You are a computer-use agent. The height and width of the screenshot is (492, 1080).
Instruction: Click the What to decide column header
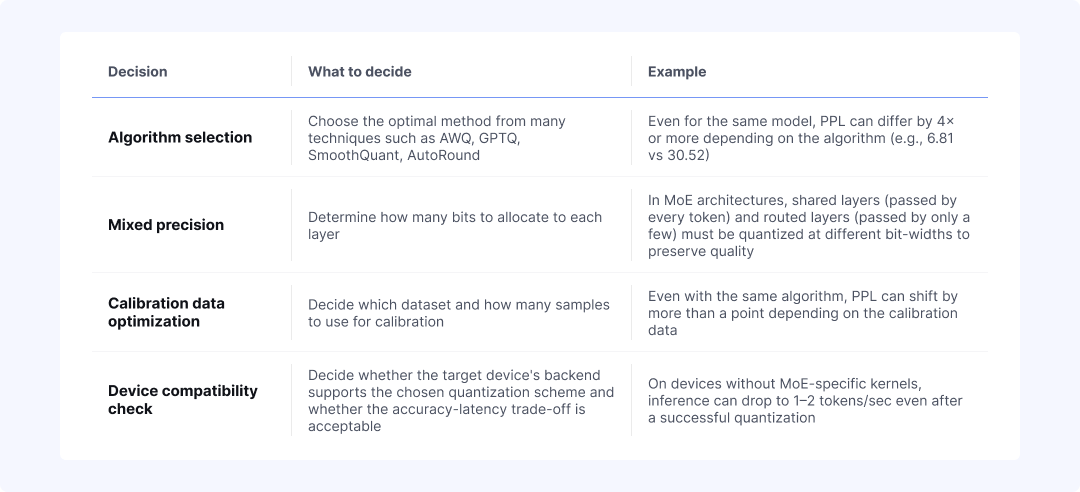click(x=360, y=72)
